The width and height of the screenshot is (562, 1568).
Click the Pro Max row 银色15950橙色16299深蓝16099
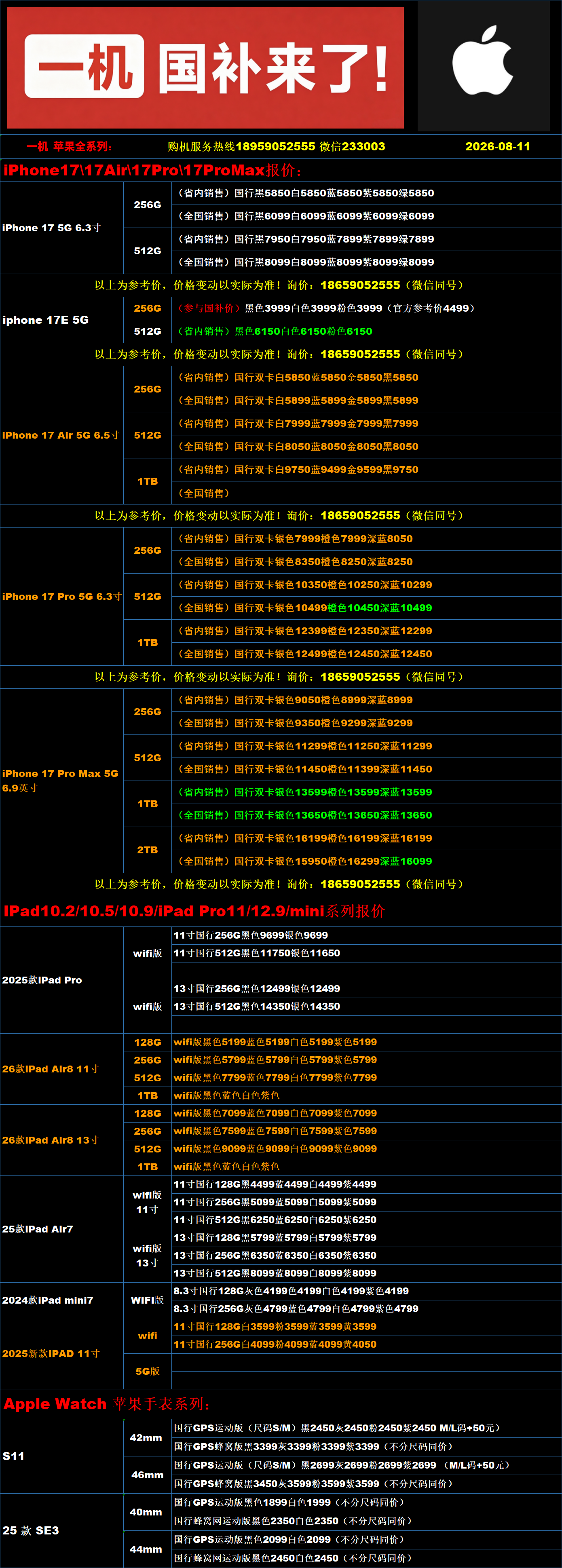(x=367, y=862)
